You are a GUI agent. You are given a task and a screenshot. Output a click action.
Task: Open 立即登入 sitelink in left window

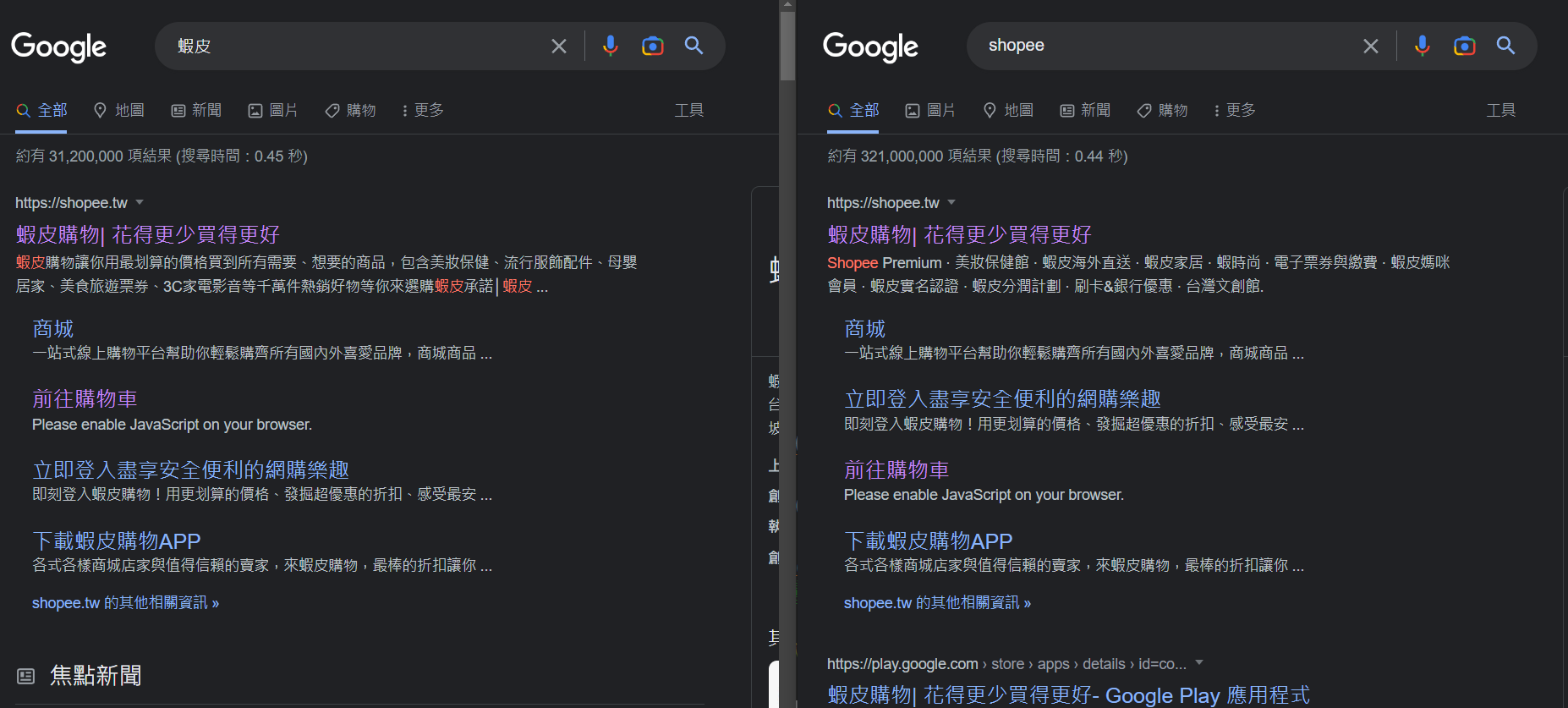(190, 469)
